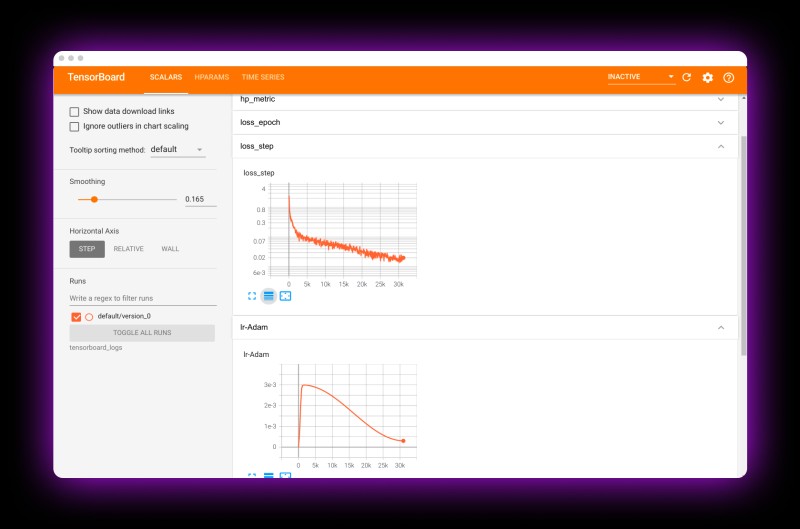Image resolution: width=800 pixels, height=529 pixels.
Task: Switch to the TIME SERIES tab
Action: [x=263, y=77]
